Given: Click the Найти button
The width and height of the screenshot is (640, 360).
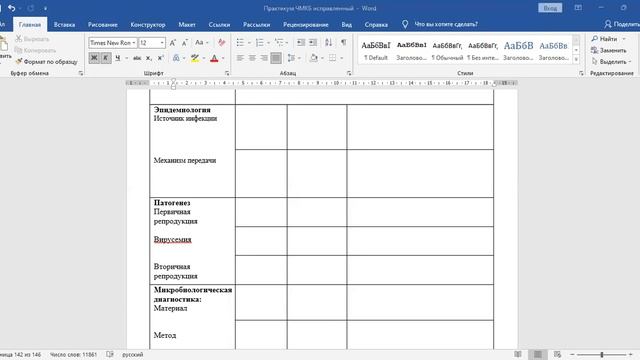Looking at the screenshot, I should (608, 39).
